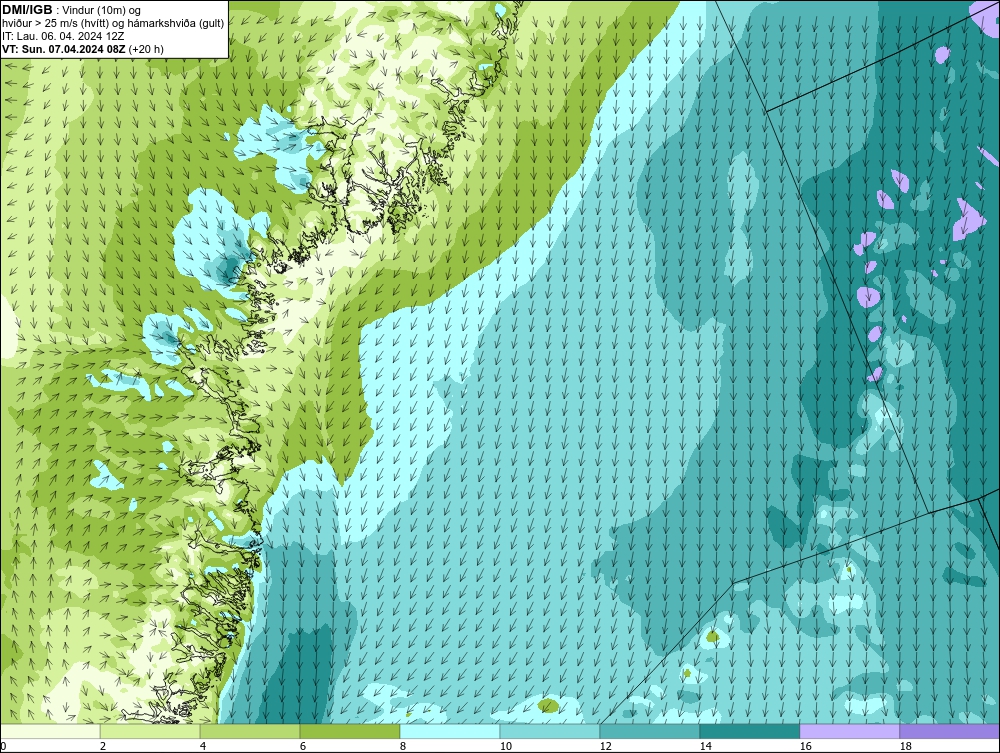The image size is (1000, 753).
Task: Click the 4–6 m/s legend color swatch
Action: (250, 731)
